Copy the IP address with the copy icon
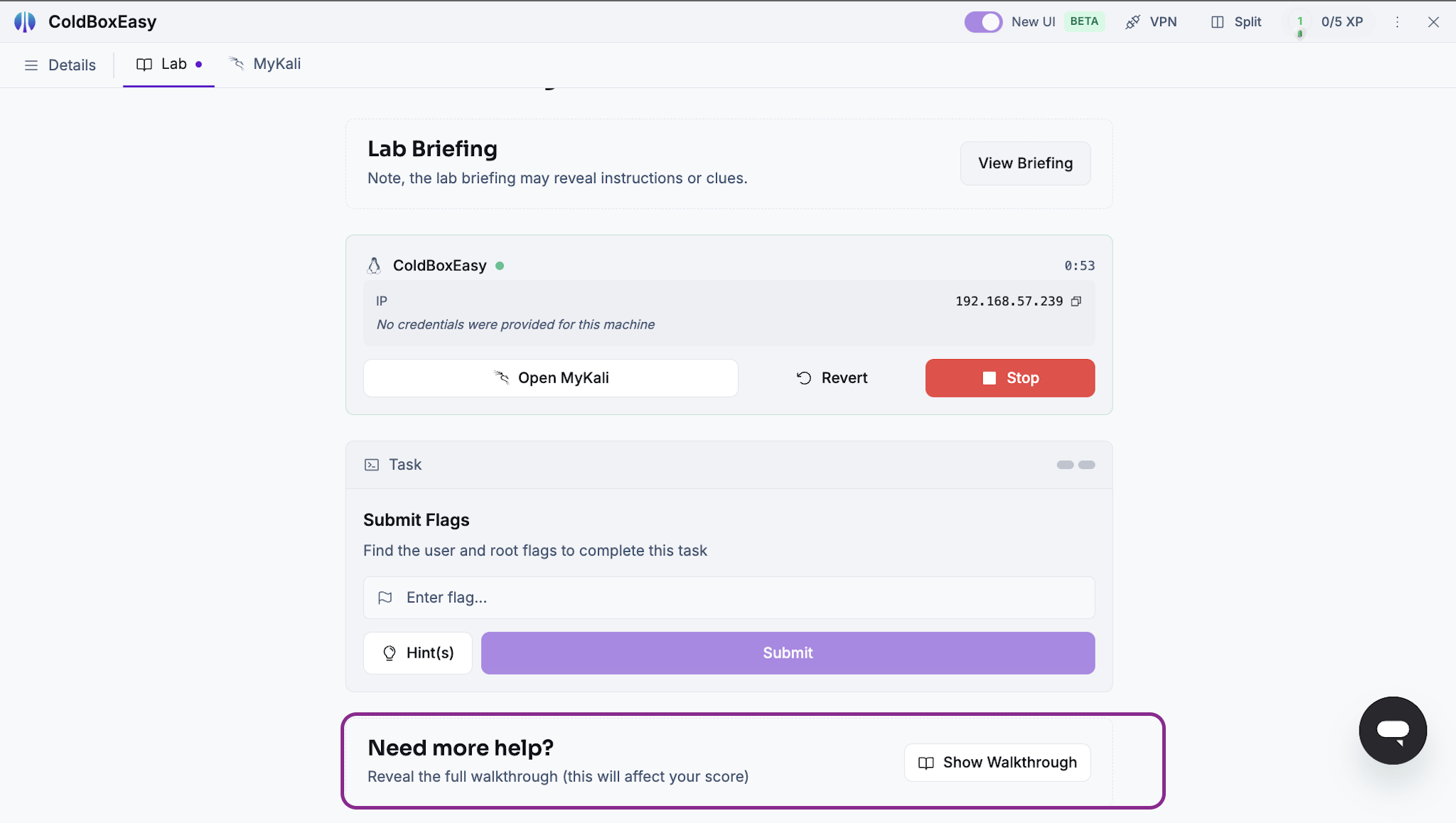The image size is (1456, 823). [1076, 302]
